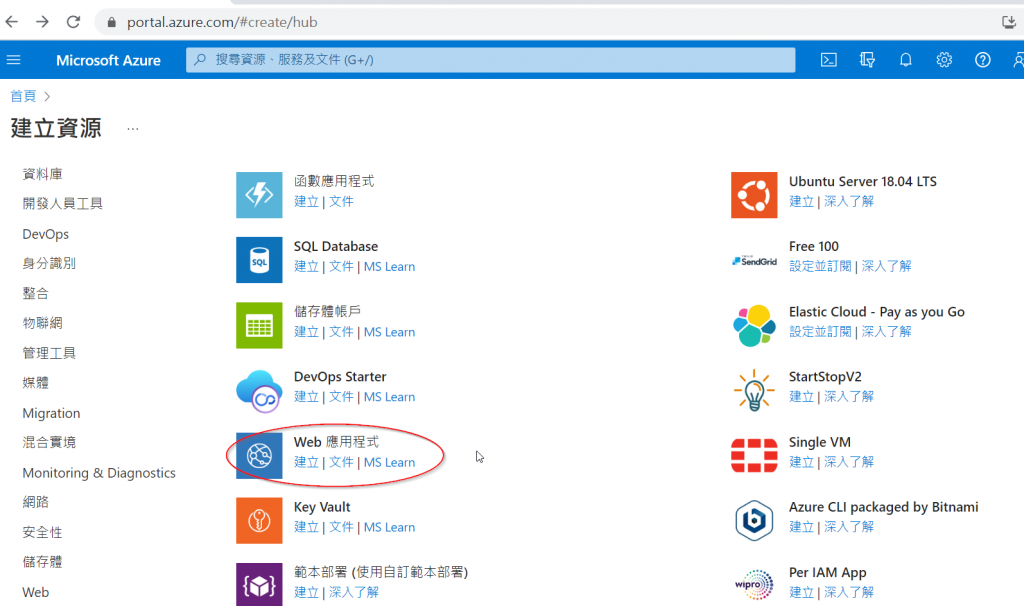Image resolution: width=1024 pixels, height=606 pixels.
Task: Click the Function App (函數應用程式) icon
Action: [259, 195]
